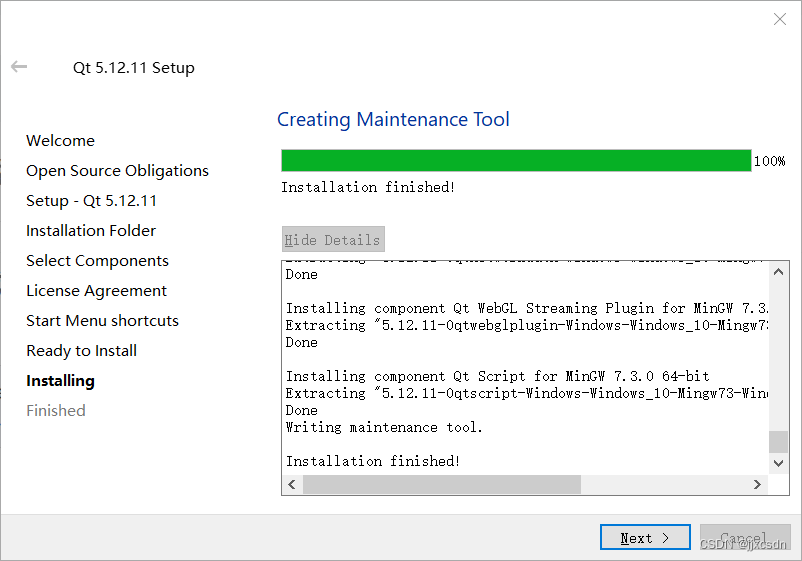Click 'Installing component Qt Script' log line

tap(498, 376)
